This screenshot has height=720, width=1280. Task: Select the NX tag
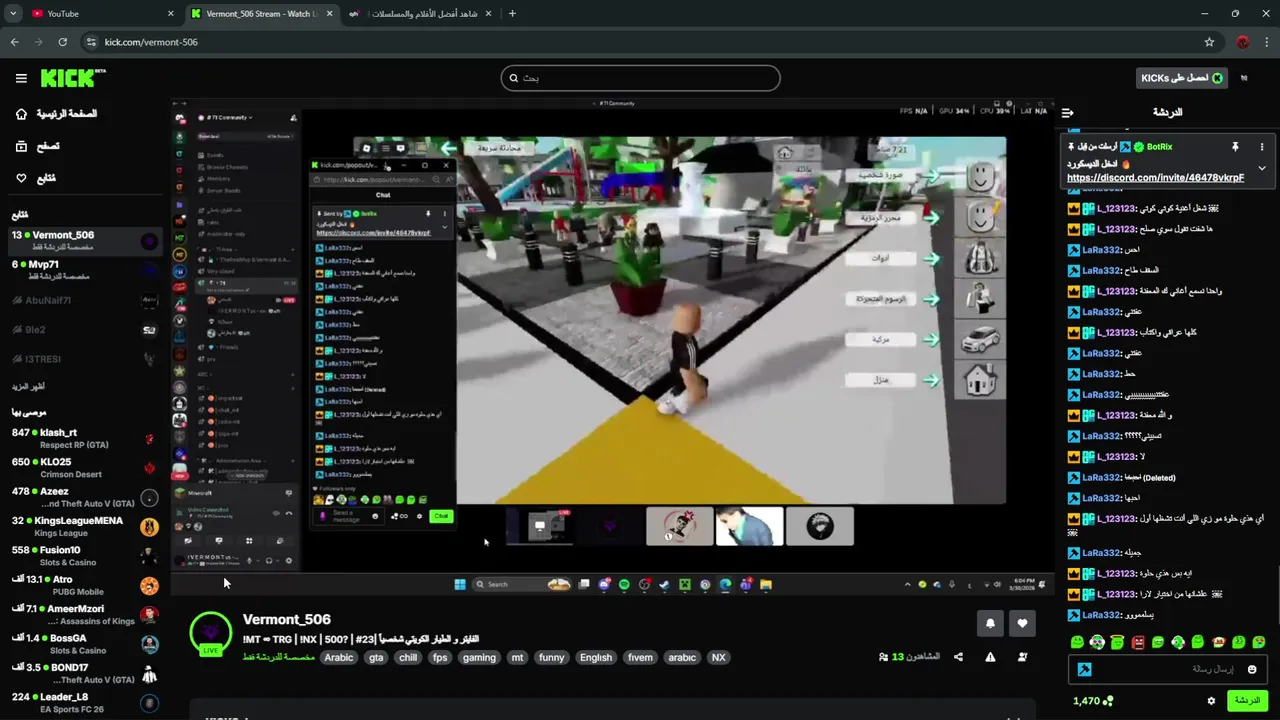pos(718,657)
